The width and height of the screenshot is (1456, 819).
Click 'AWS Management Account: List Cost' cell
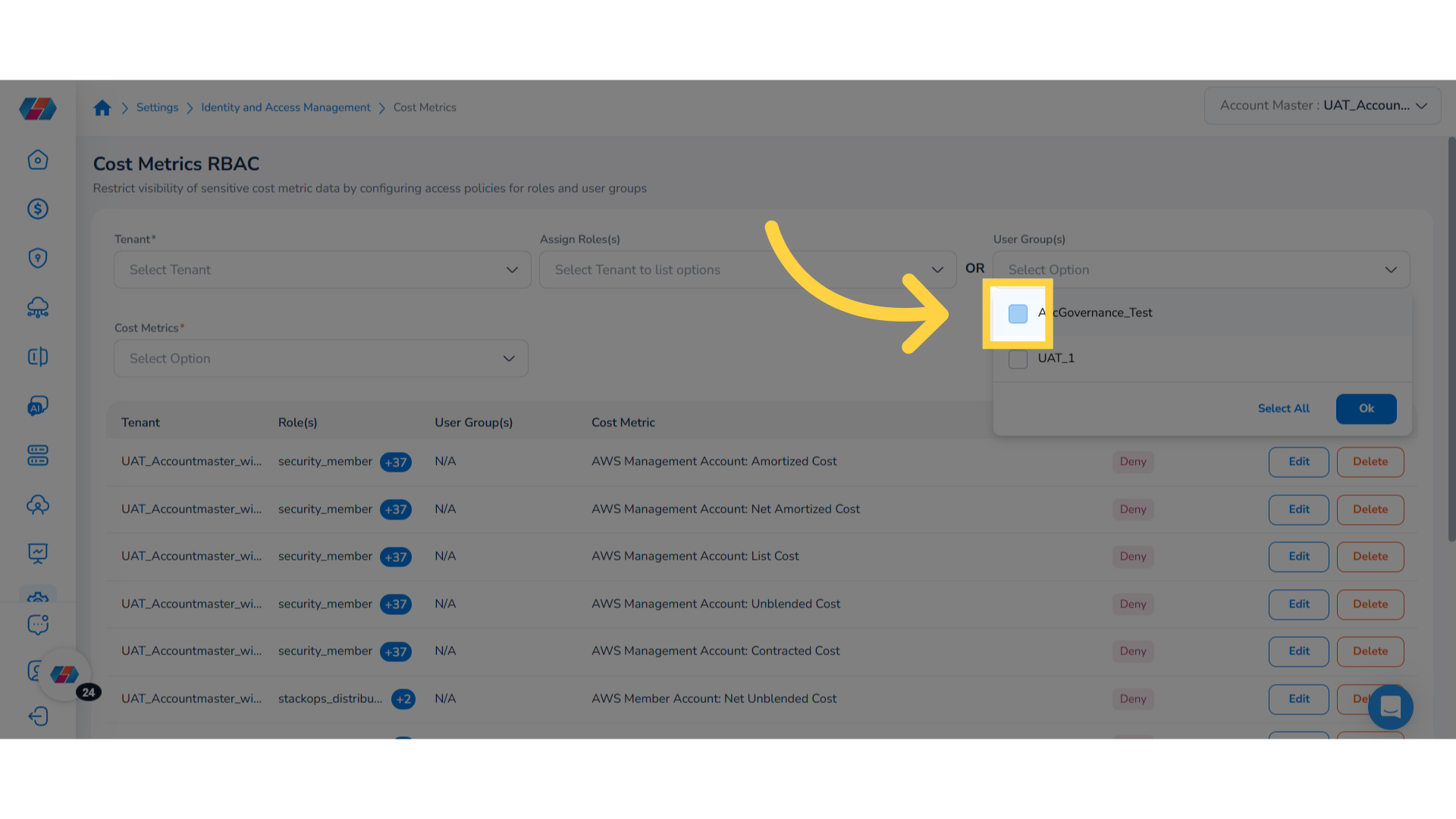click(695, 556)
